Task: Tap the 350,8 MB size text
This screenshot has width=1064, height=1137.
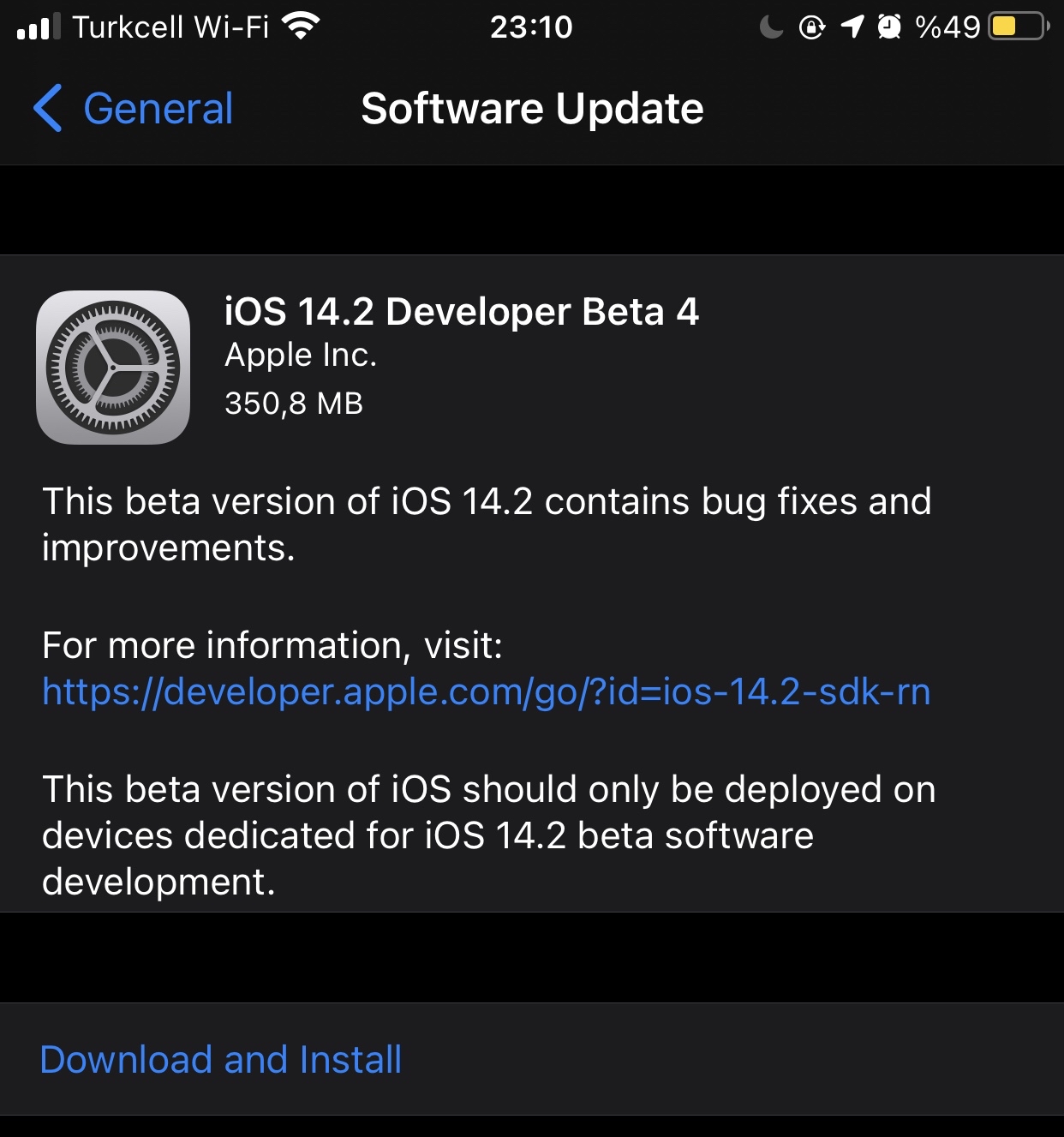Action: [x=294, y=403]
